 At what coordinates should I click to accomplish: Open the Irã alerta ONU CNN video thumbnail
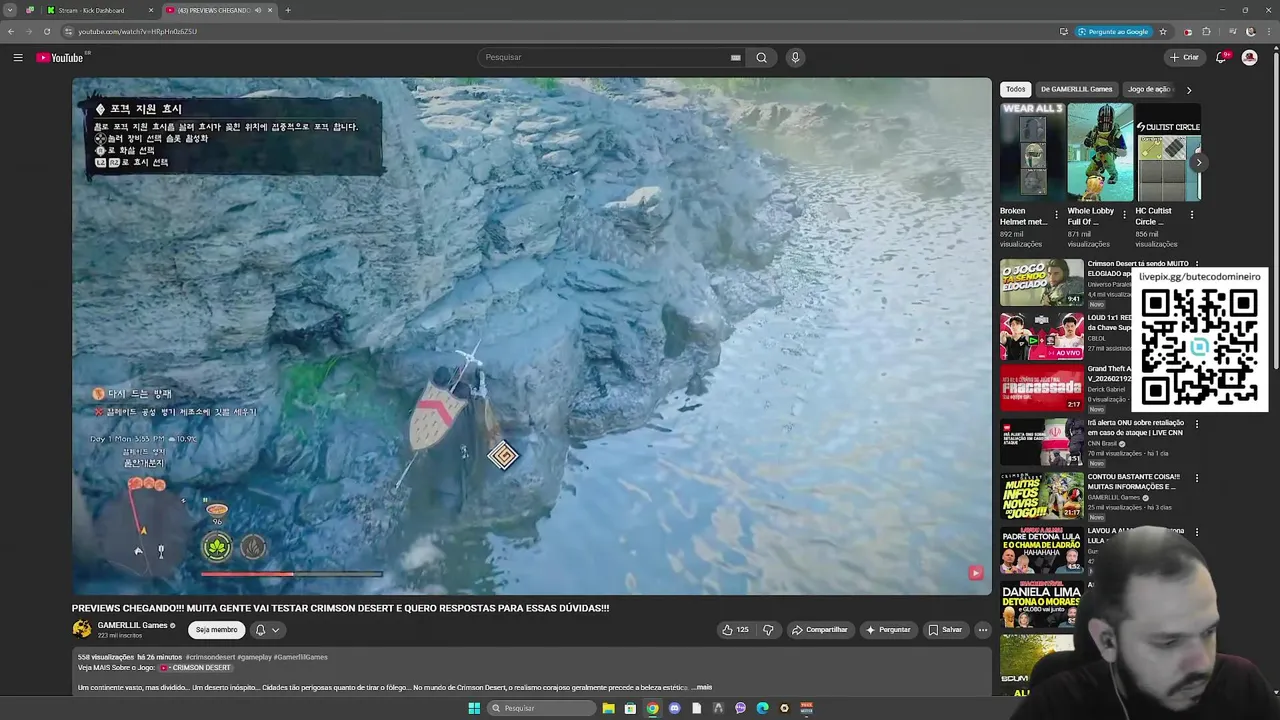[1042, 441]
